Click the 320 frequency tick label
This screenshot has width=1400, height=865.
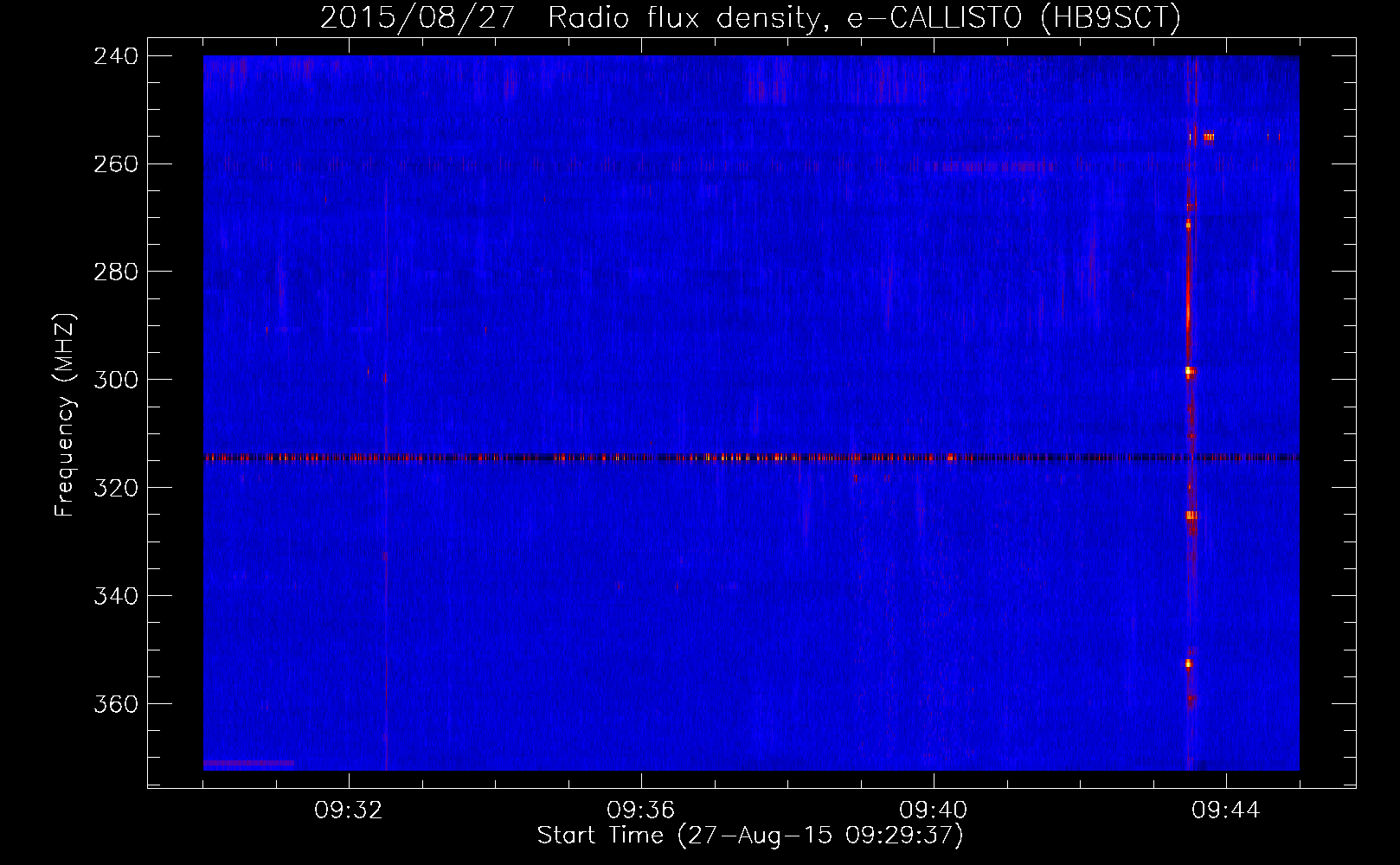(x=116, y=488)
